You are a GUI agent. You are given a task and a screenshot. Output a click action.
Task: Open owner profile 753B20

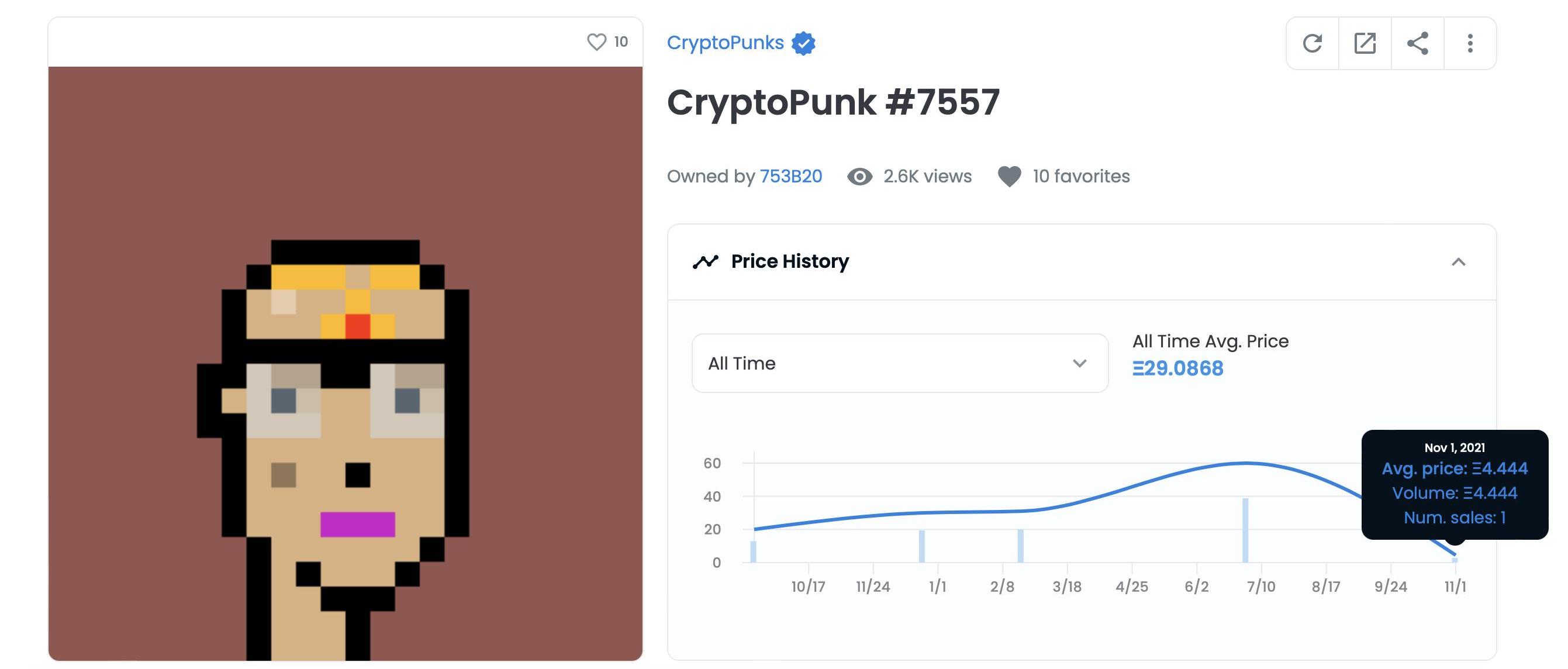click(x=790, y=177)
